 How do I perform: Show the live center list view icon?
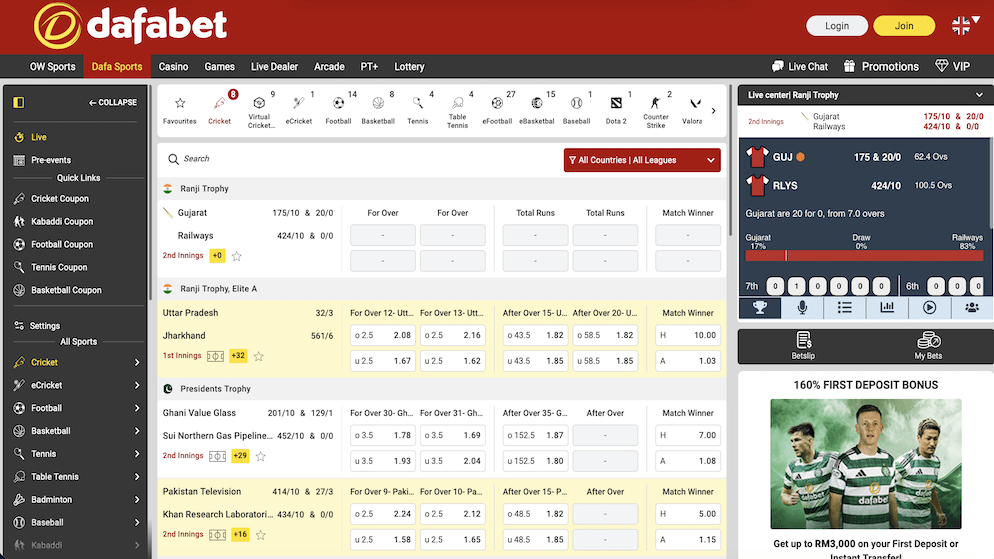click(844, 308)
